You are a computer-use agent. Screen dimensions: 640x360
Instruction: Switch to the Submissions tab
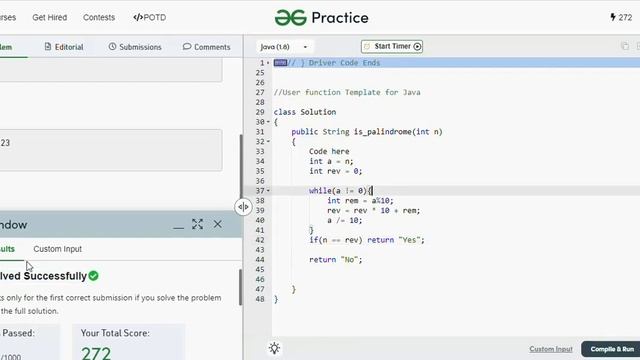(x=135, y=47)
